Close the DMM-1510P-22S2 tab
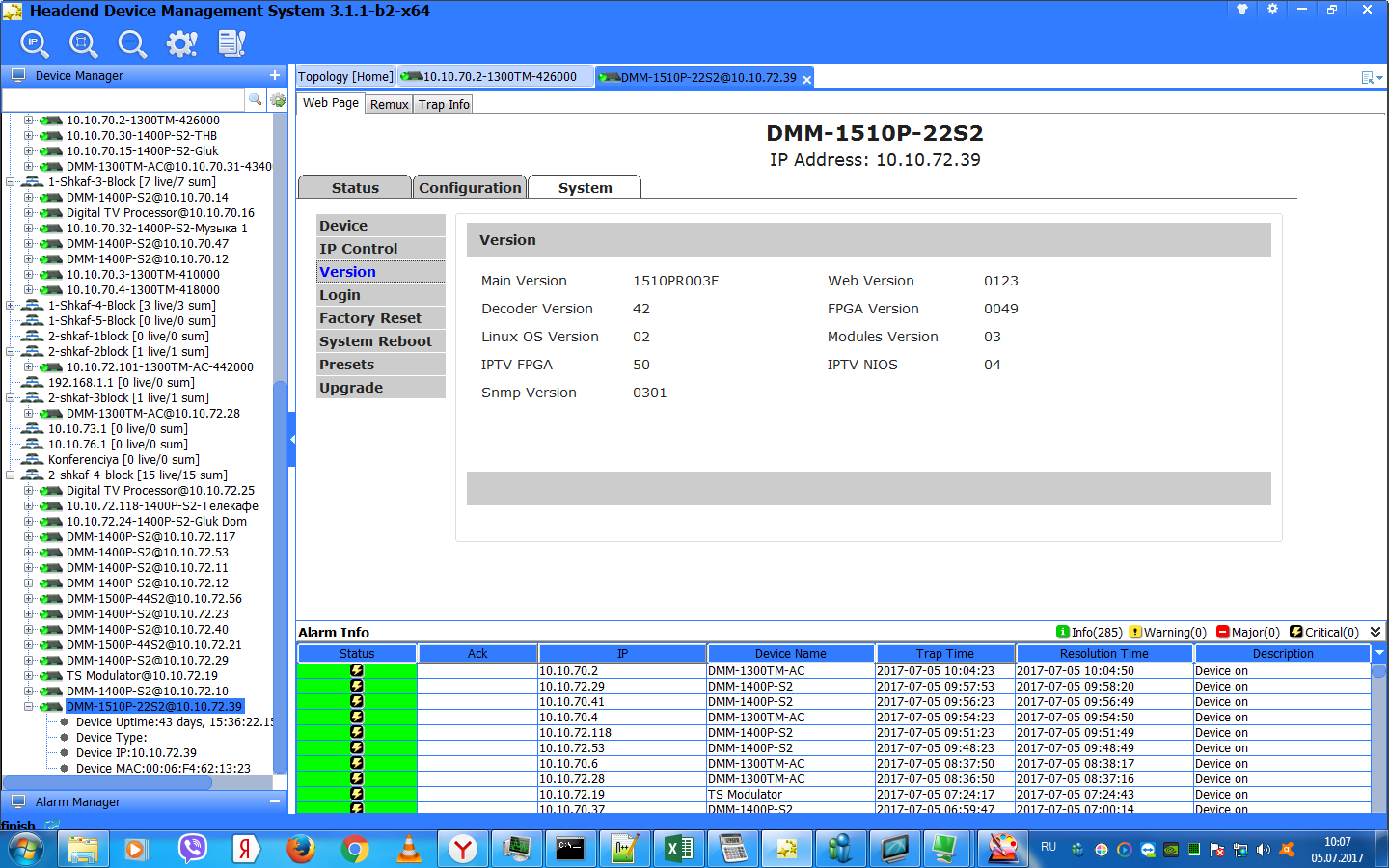Viewport: 1389px width, 868px height. click(807, 79)
